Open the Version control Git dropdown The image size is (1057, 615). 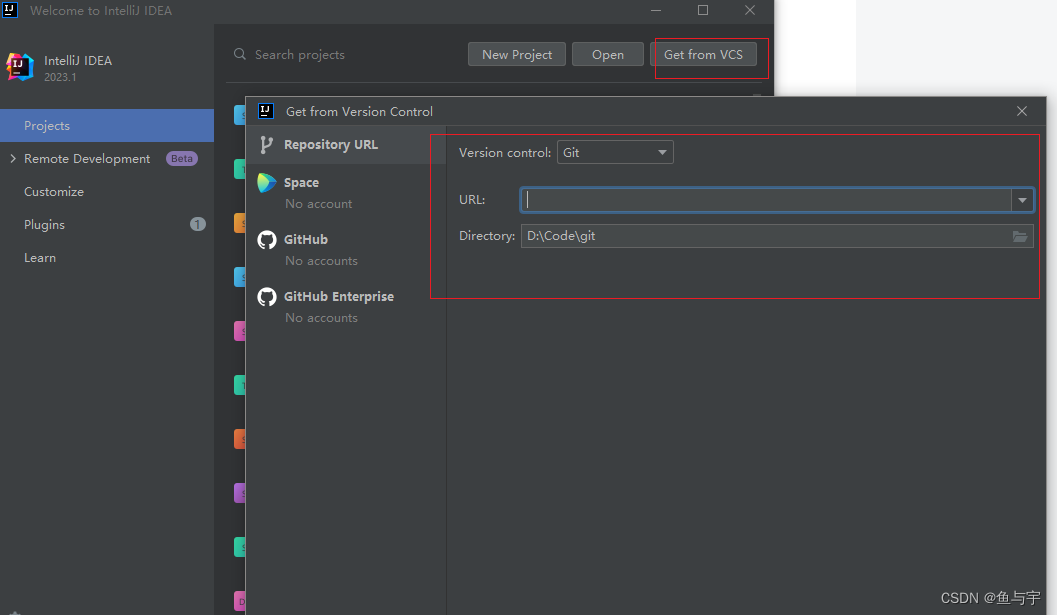[615, 152]
